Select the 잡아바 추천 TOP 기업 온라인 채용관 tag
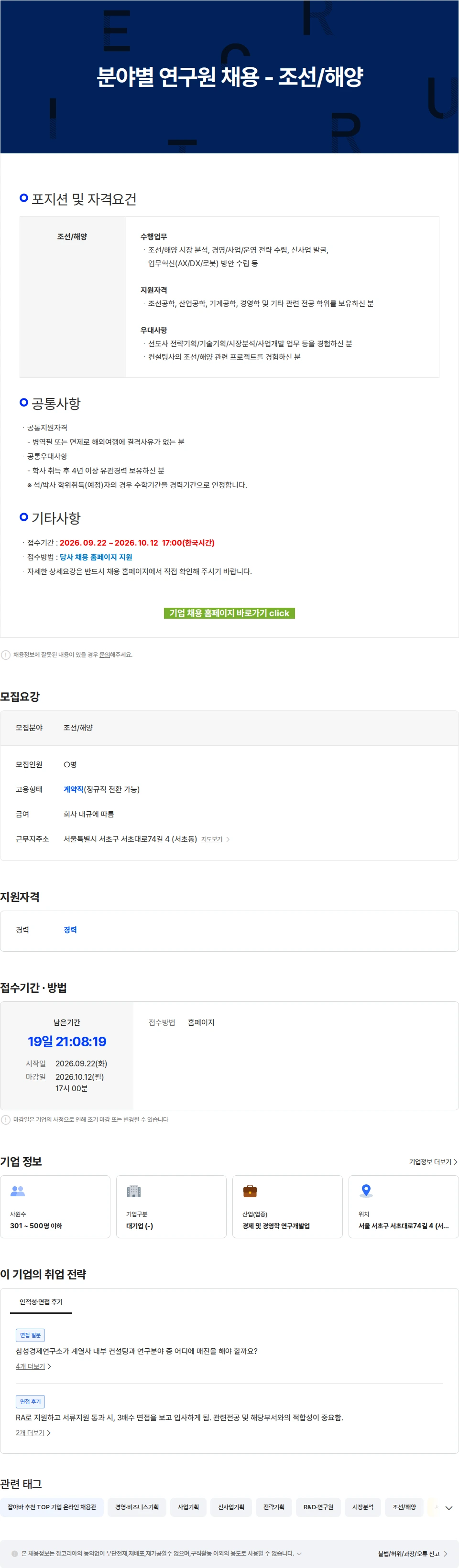Viewport: 459px width, 1568px height. [52, 1507]
